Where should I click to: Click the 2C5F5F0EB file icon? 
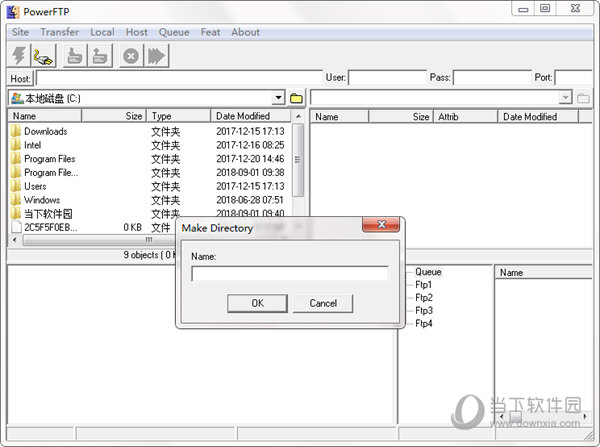(16, 227)
